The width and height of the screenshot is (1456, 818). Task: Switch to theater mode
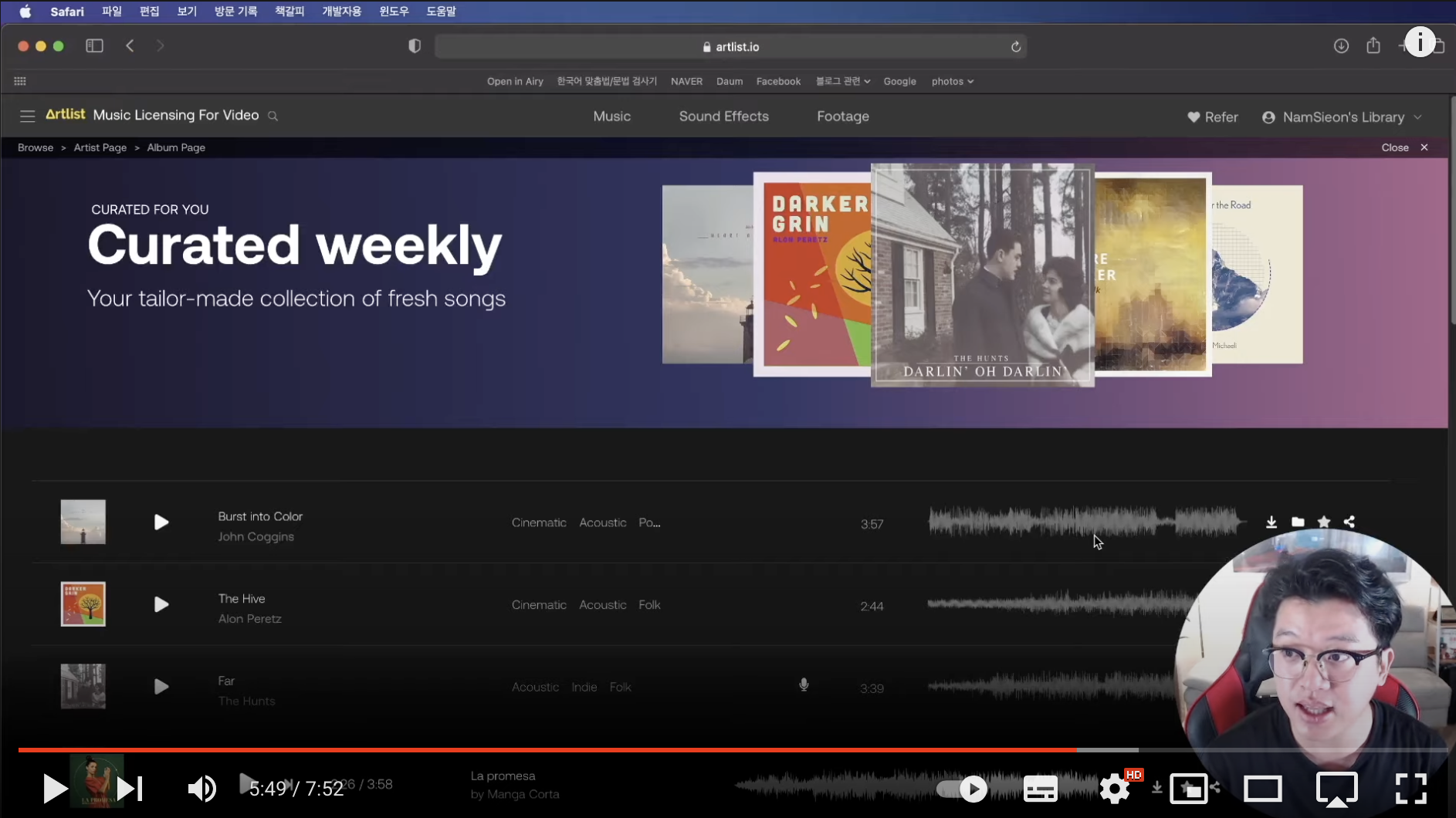[1262, 789]
